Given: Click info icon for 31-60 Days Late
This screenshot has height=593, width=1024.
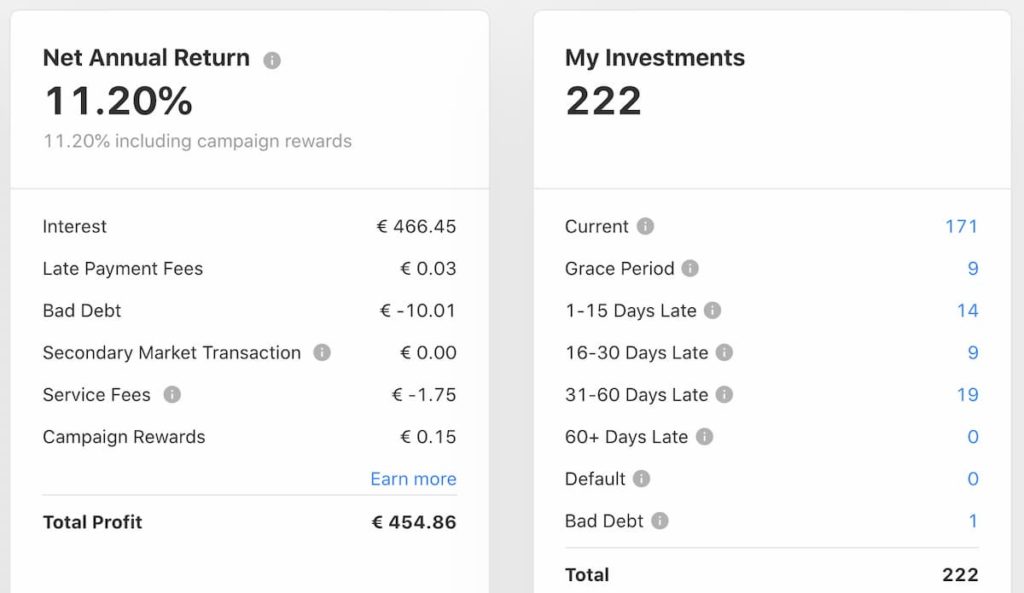Looking at the screenshot, I should [x=724, y=394].
